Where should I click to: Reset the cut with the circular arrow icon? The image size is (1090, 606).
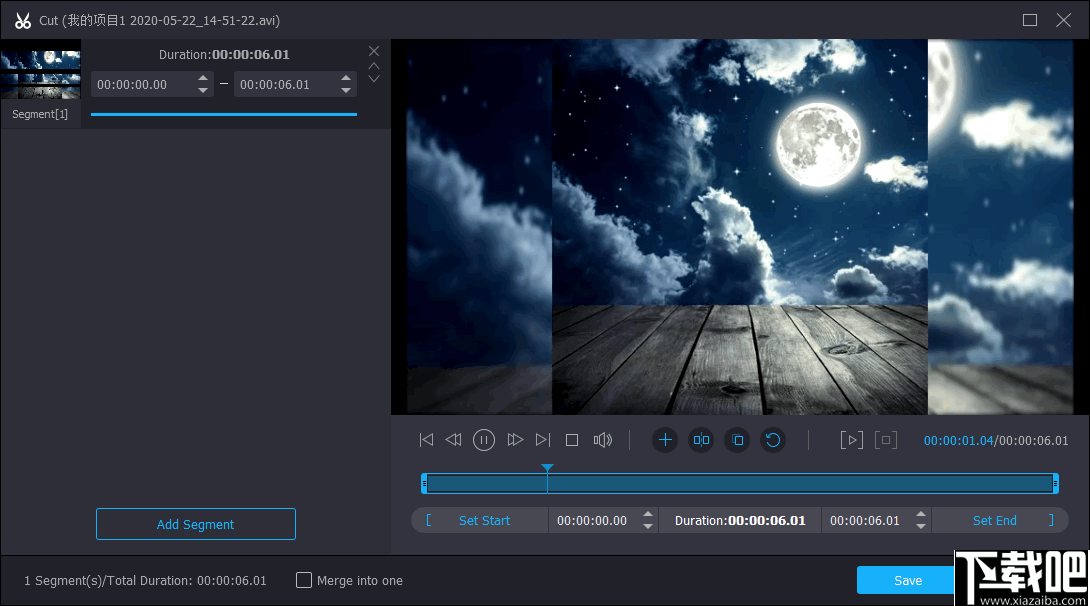click(x=772, y=440)
